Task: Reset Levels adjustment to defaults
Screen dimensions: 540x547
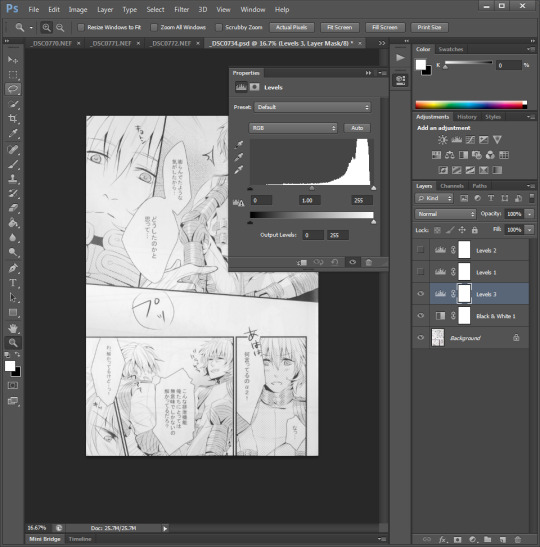Action: (x=335, y=262)
